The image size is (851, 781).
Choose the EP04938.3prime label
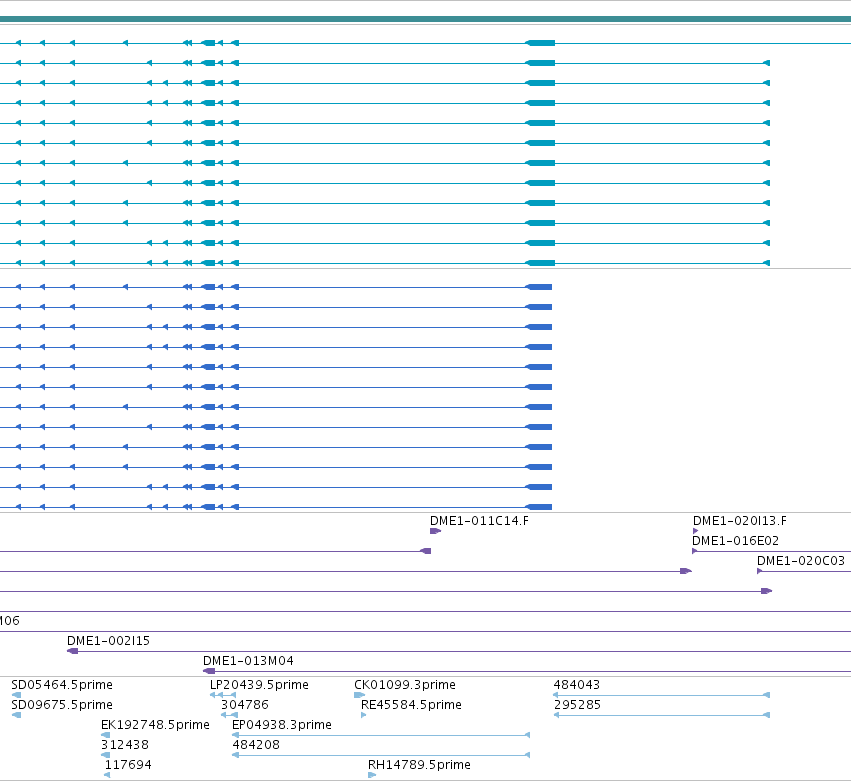click(x=282, y=725)
